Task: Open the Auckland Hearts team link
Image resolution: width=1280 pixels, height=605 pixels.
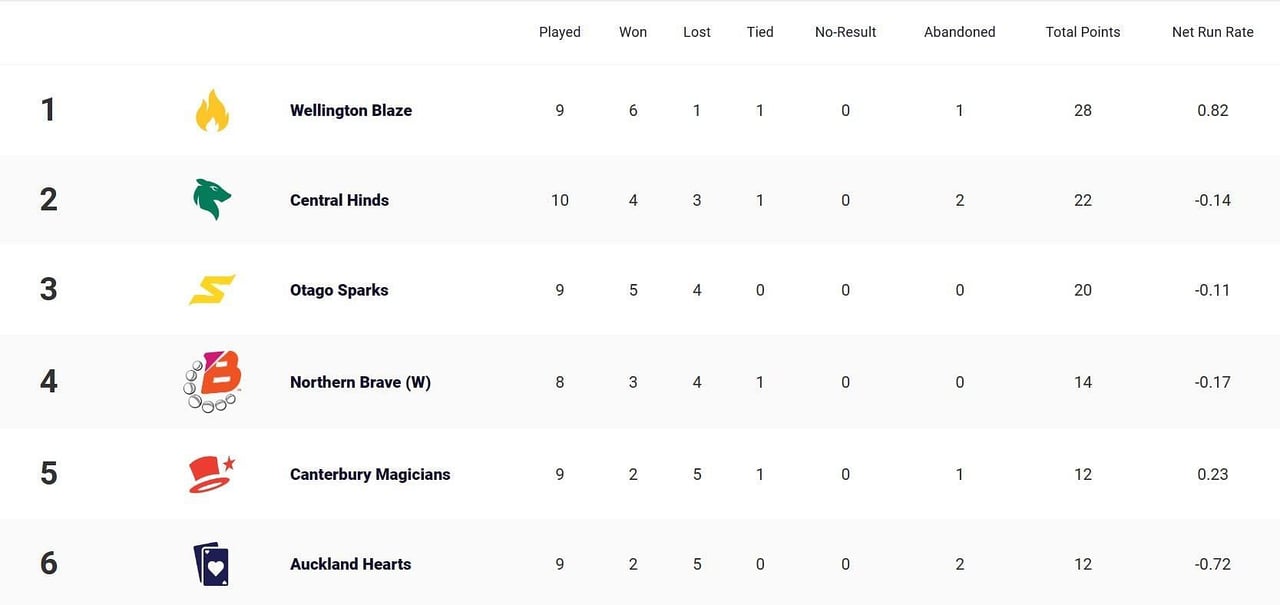Action: pyautogui.click(x=350, y=564)
